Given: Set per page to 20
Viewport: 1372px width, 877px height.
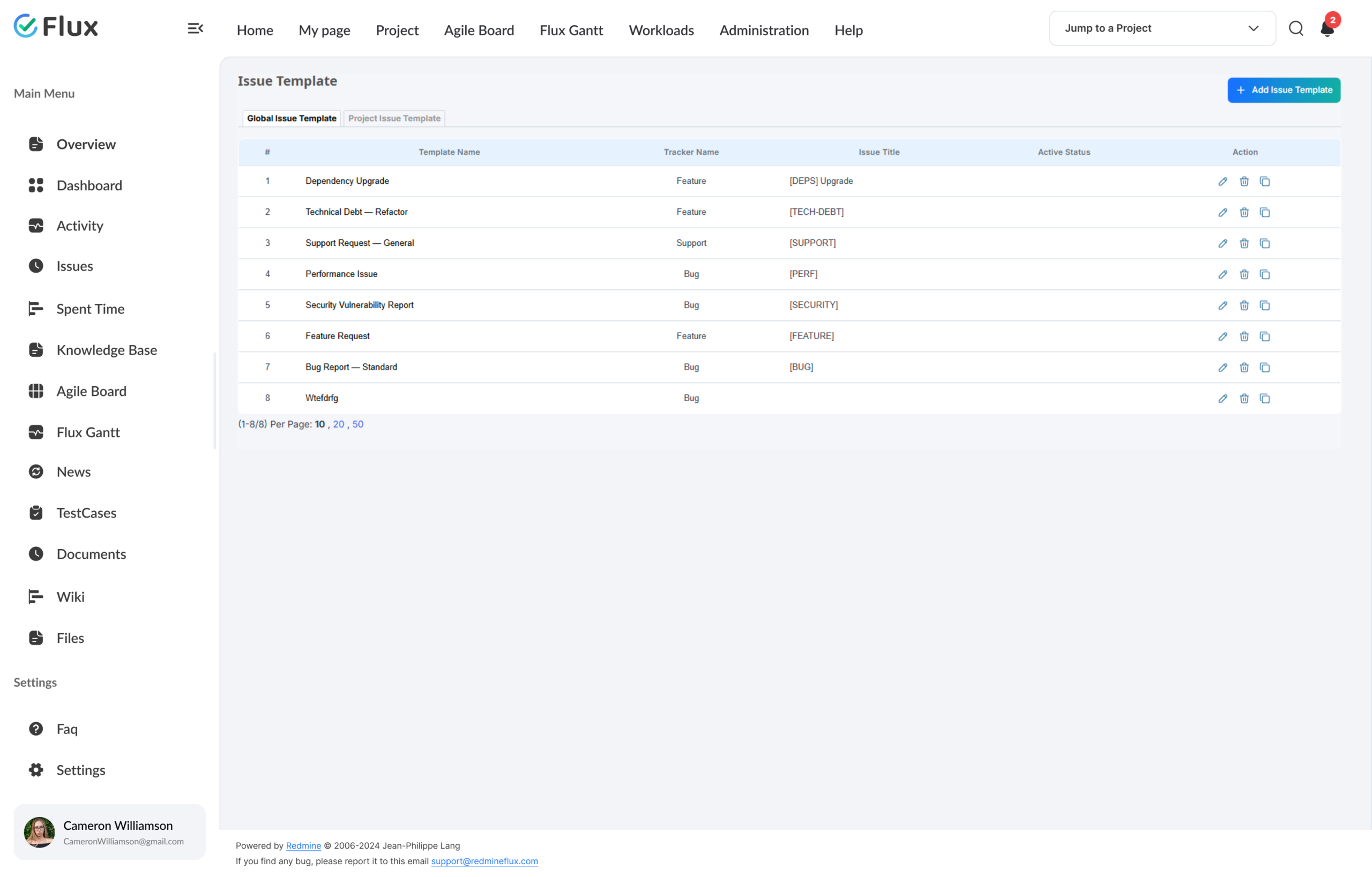Looking at the screenshot, I should (x=338, y=424).
